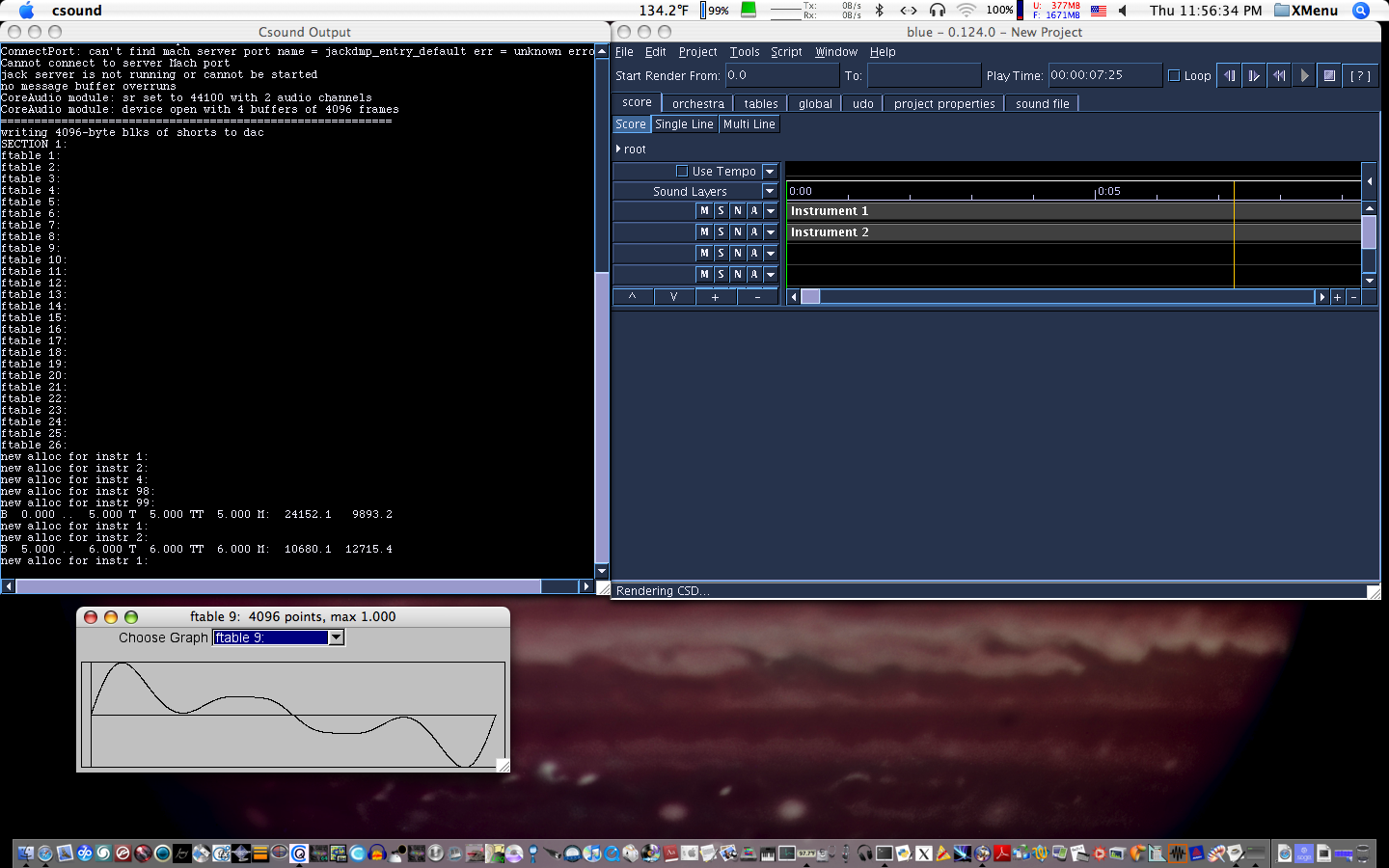Click the render To time field

923,75
